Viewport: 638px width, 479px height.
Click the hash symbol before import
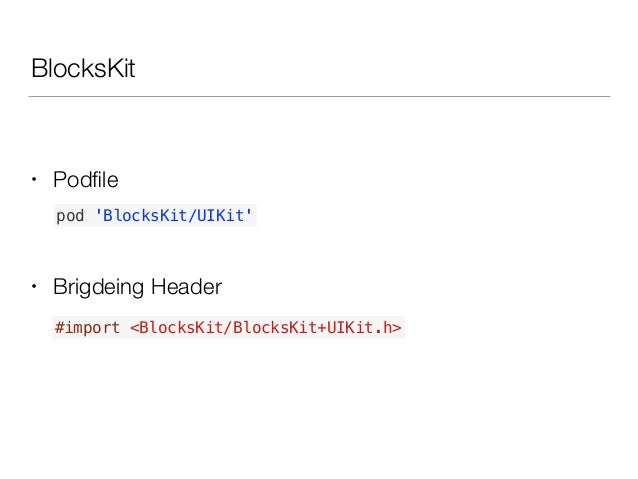(59, 327)
